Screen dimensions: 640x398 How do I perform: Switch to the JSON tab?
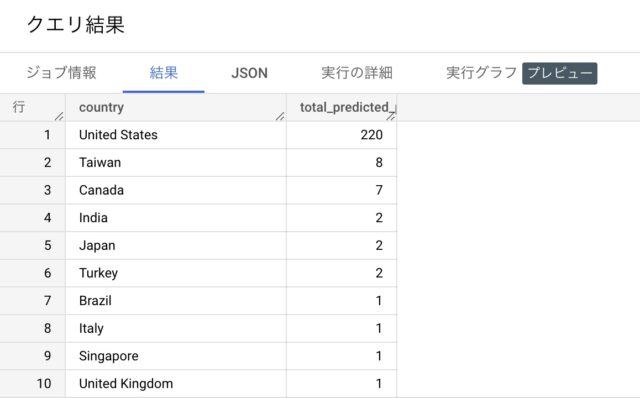click(x=249, y=73)
